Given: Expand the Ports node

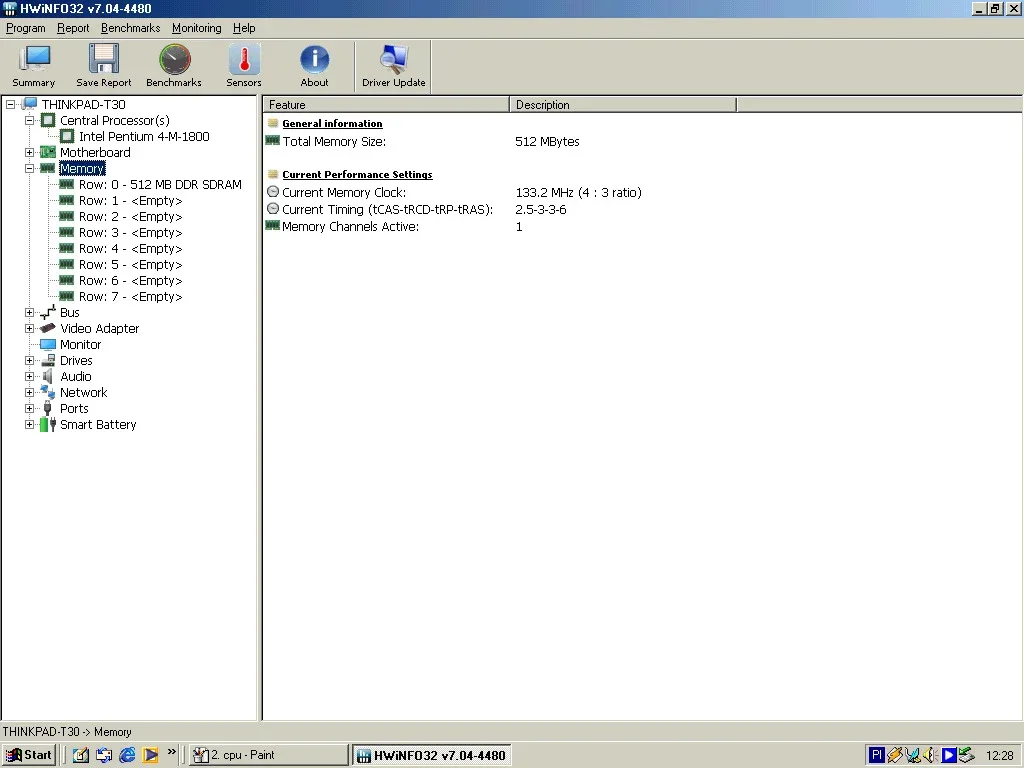Looking at the screenshot, I should coord(29,408).
